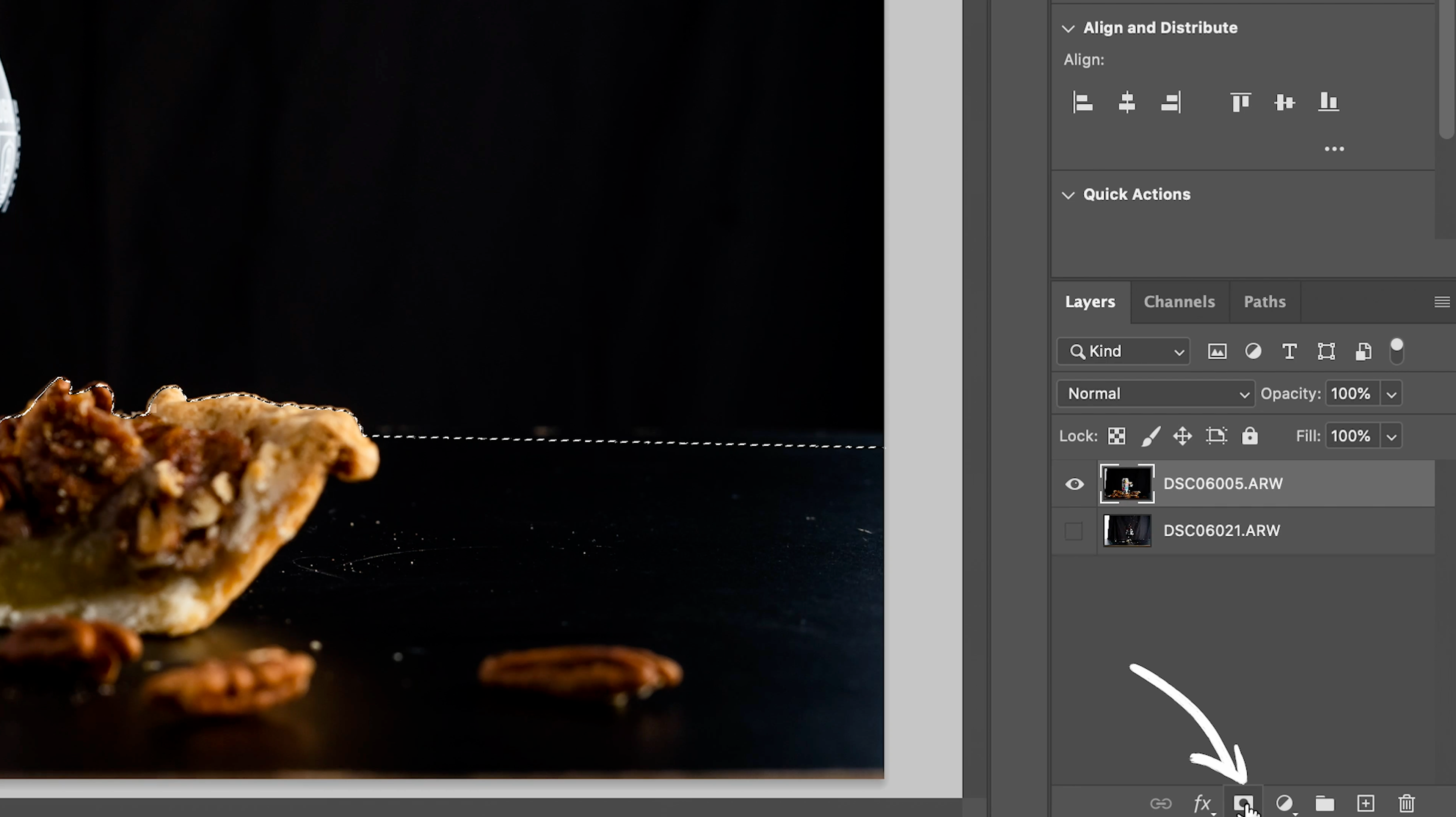Filter layers by type layers

(x=1289, y=352)
